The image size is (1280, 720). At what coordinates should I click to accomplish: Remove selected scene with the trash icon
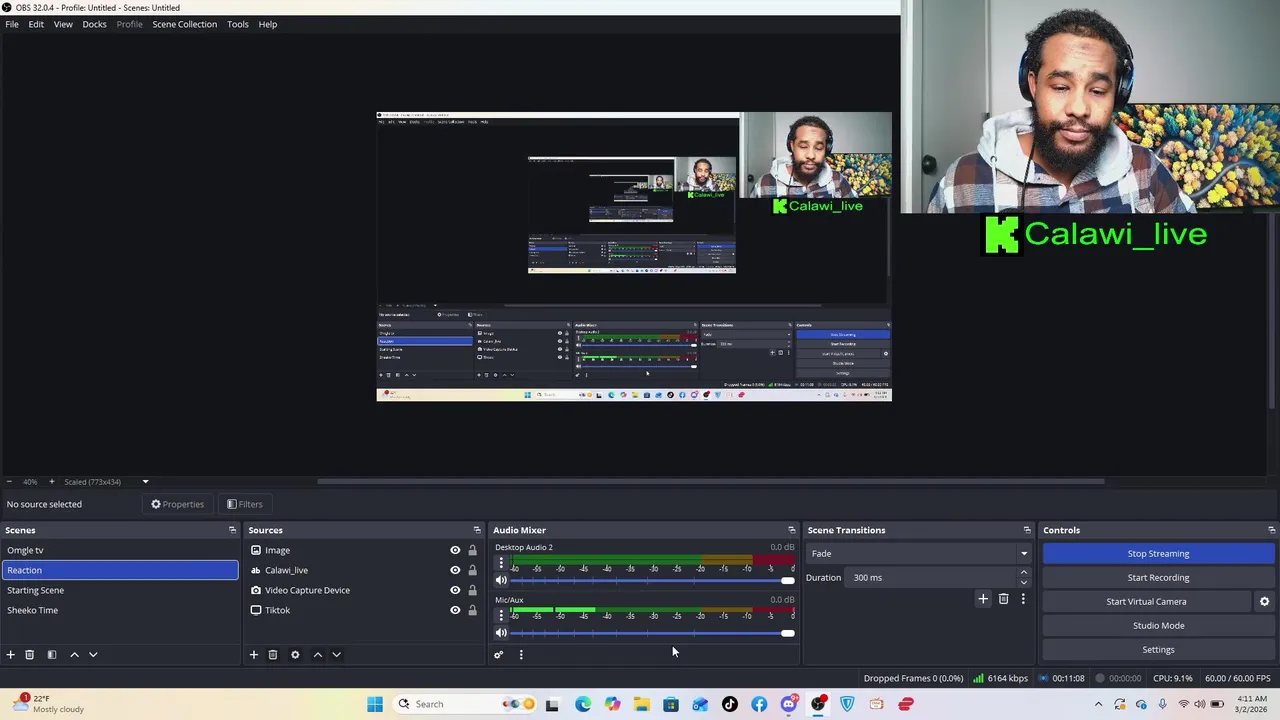[x=29, y=655]
